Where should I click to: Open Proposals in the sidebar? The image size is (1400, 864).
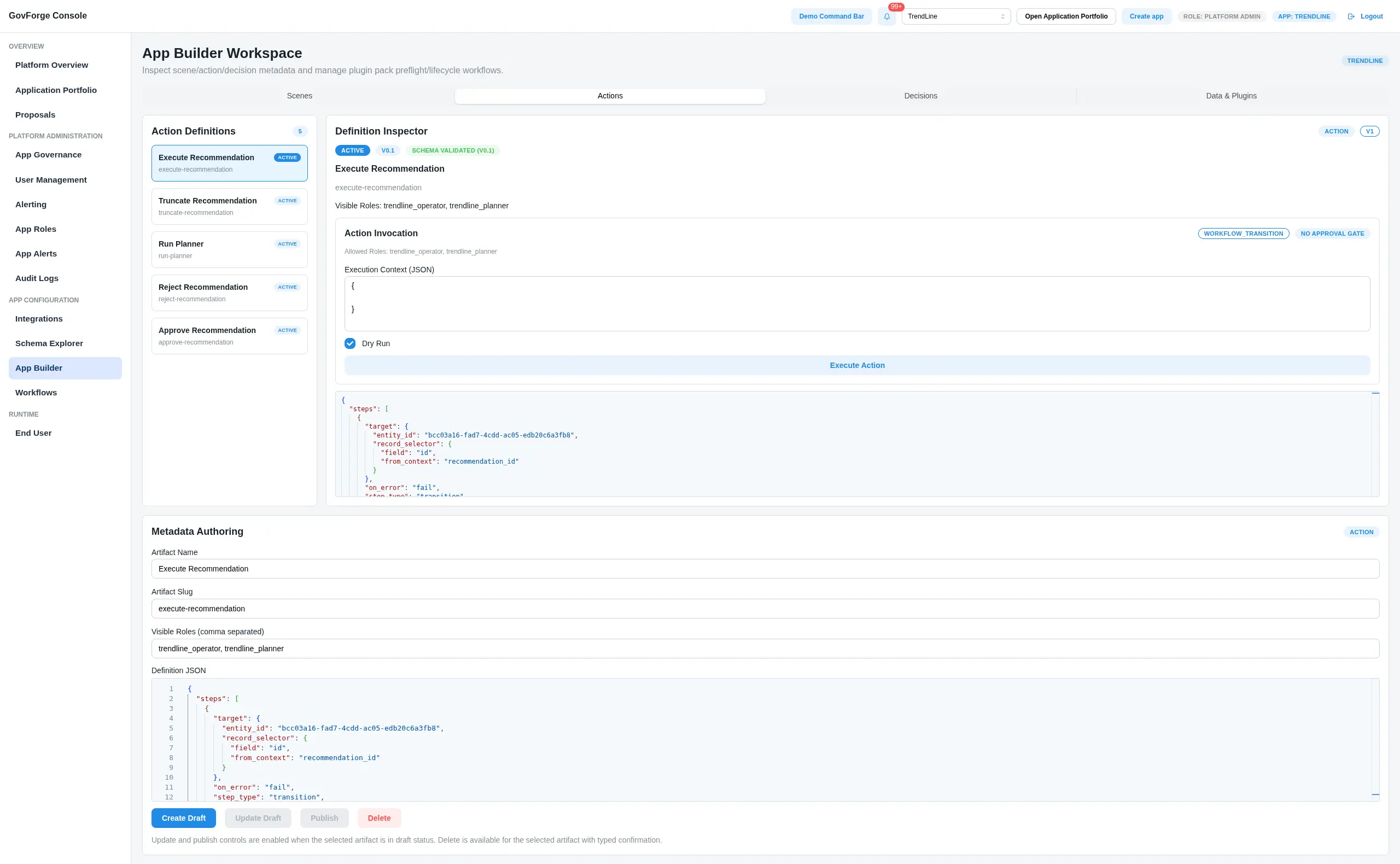point(65,115)
